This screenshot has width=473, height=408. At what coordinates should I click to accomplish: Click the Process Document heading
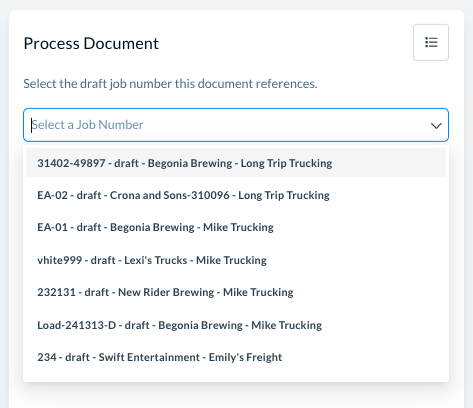tap(91, 44)
